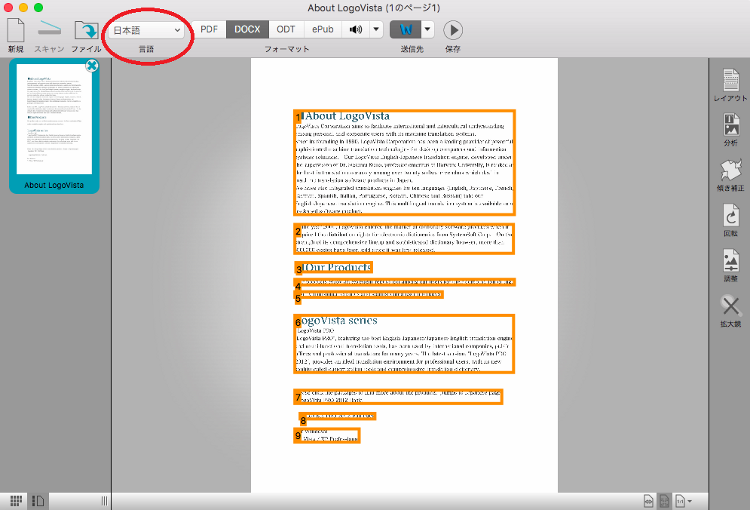Click the fit-page zoom icon
The image size is (750, 510).
[664, 501]
